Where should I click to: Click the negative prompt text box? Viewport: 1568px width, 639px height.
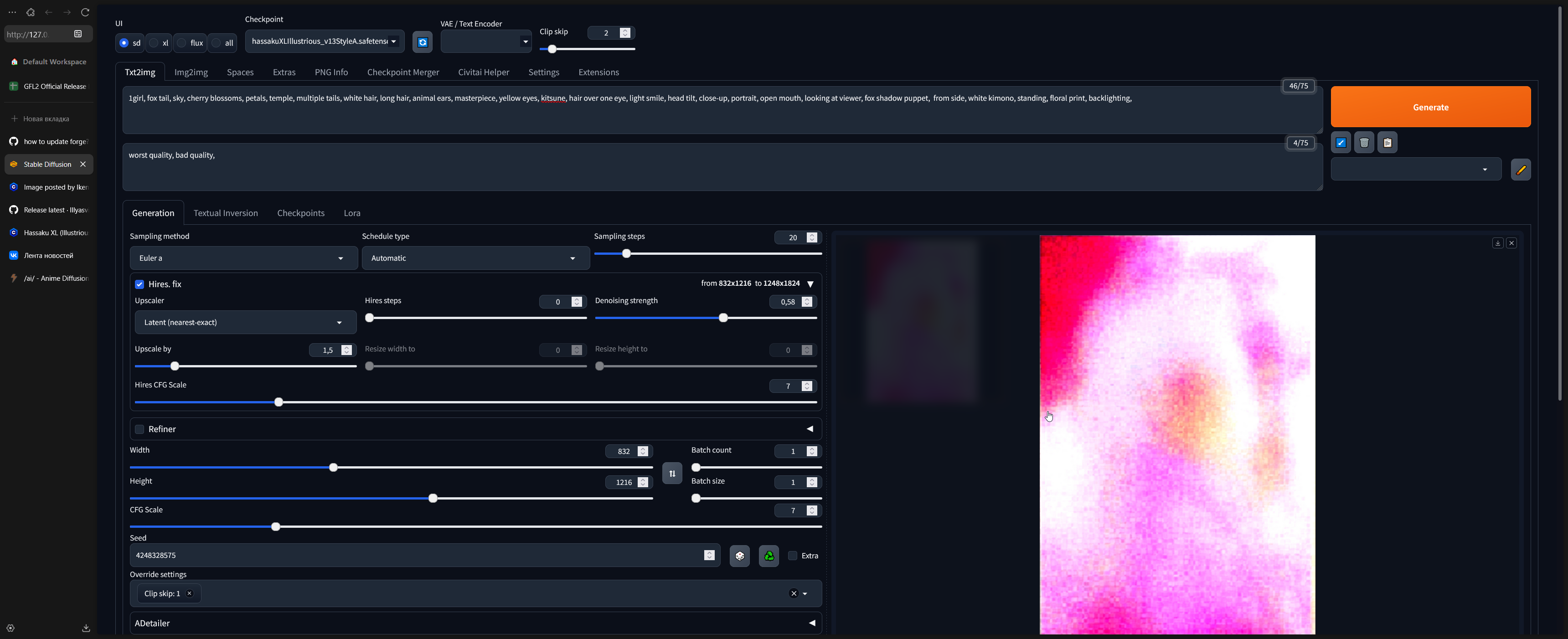pos(722,167)
